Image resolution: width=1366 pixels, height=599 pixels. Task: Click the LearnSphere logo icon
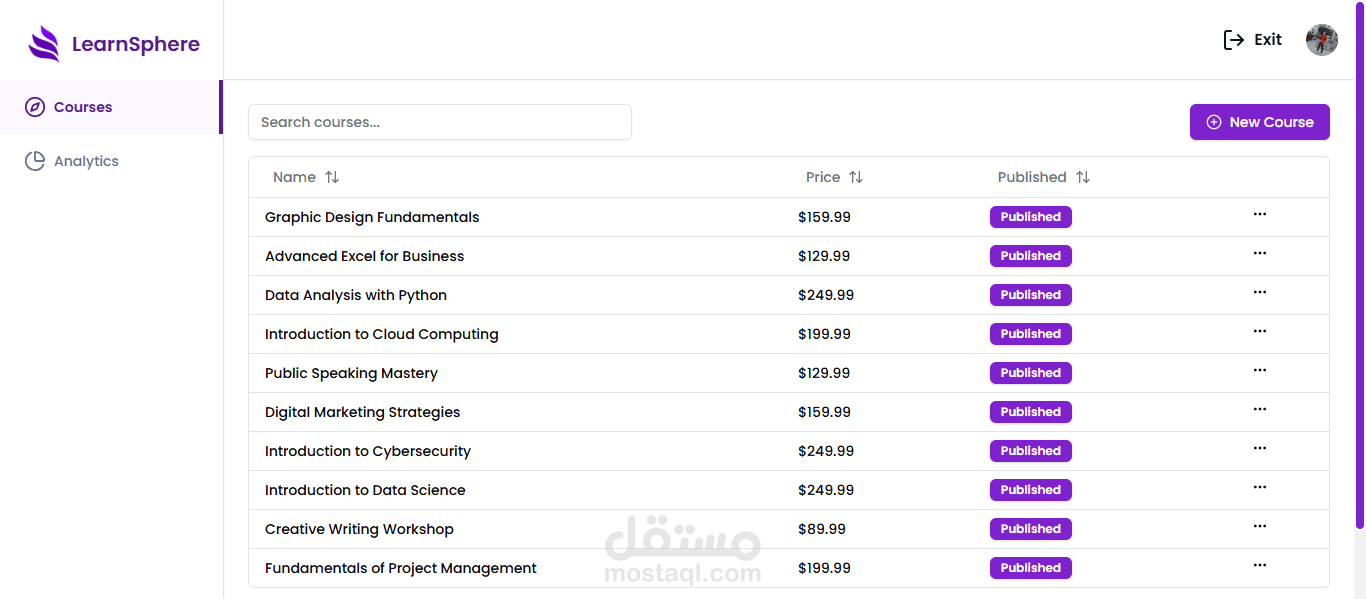44,44
